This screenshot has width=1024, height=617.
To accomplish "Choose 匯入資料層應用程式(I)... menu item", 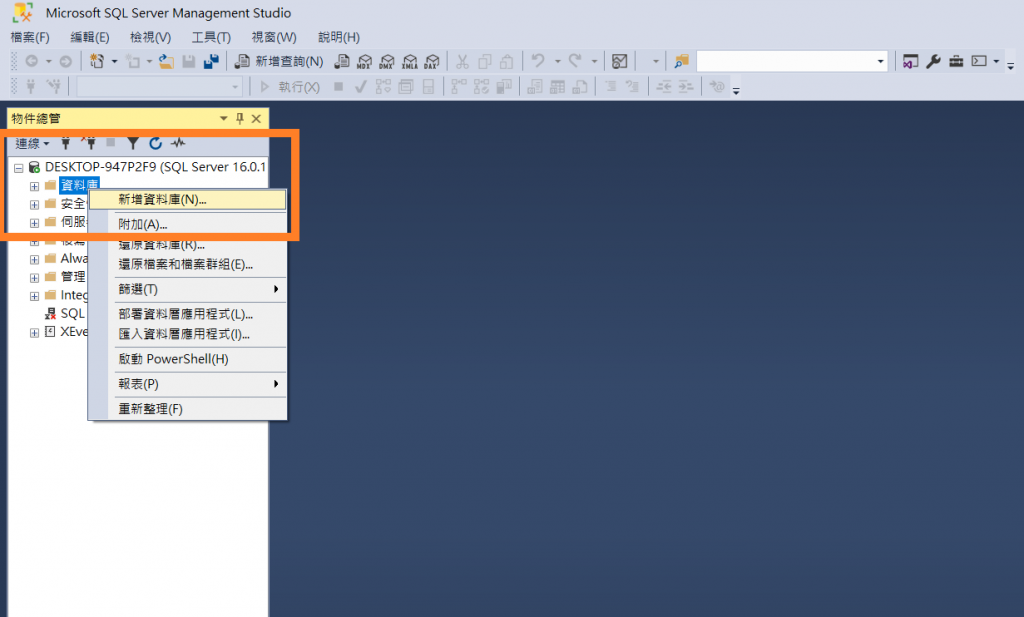I will point(188,334).
